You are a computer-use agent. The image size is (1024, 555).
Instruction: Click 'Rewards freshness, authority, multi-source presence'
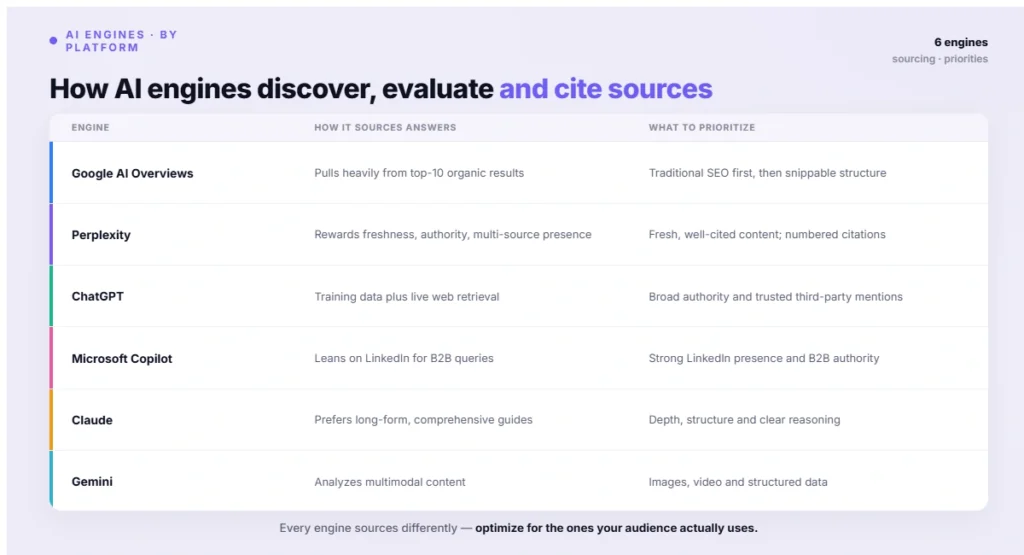click(453, 234)
